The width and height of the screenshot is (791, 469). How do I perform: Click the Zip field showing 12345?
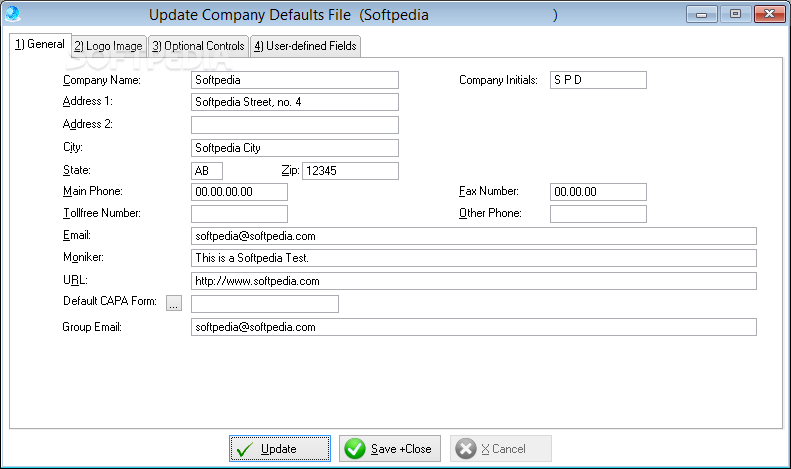[350, 171]
